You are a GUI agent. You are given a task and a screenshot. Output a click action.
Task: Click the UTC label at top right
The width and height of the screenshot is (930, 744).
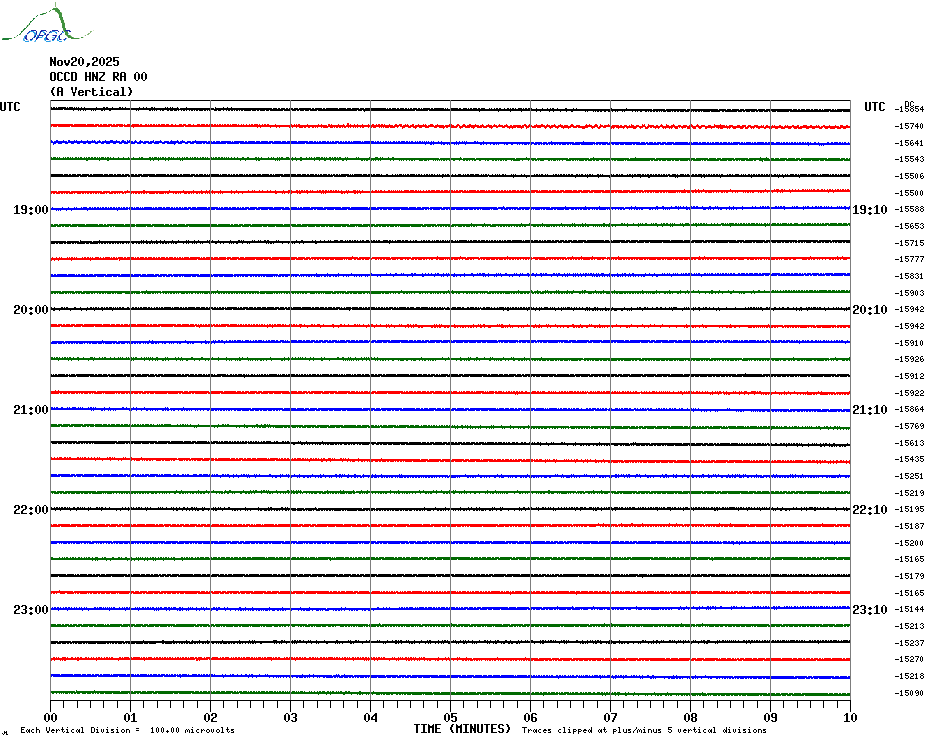875,107
